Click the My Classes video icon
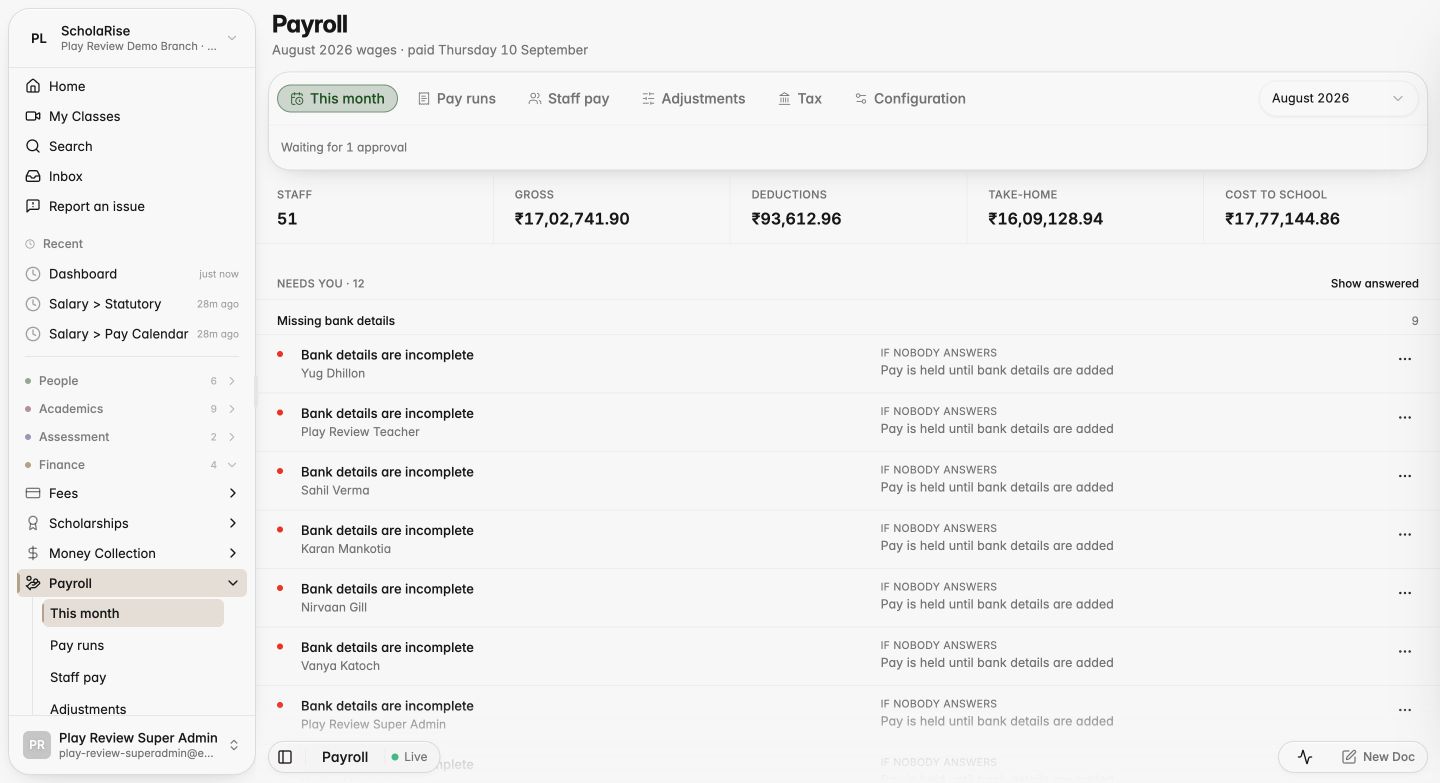The image size is (1440, 783). coord(33,116)
